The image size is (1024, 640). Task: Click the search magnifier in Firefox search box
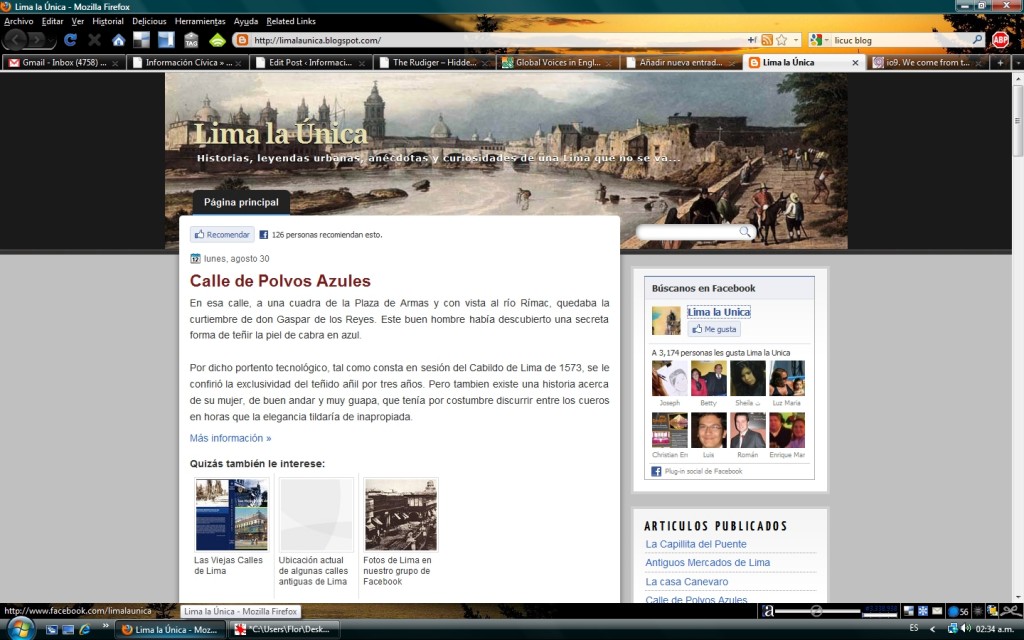click(977, 40)
